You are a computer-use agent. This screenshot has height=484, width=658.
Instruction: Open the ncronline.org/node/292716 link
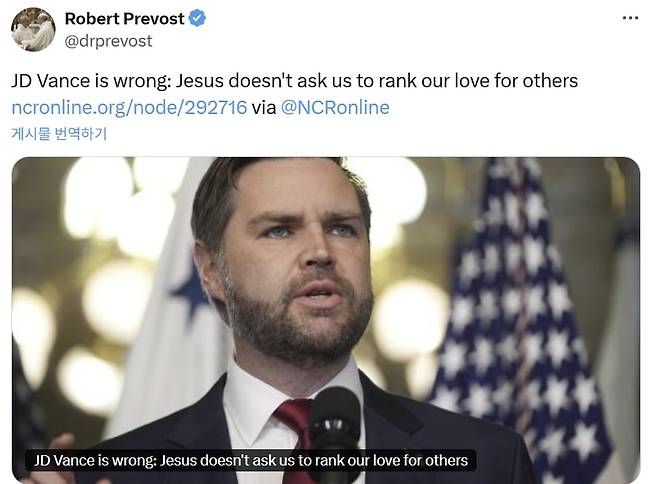[129, 107]
